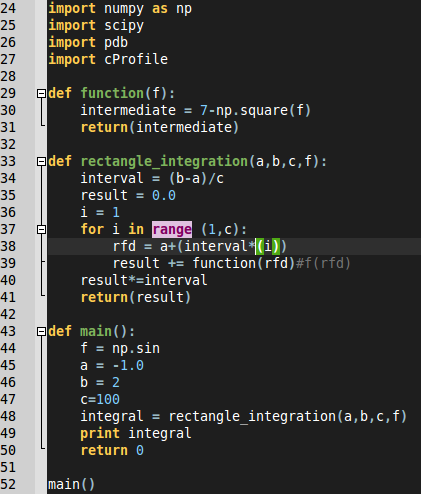This screenshot has width=421, height=494.
Task: Click the value 0.0 on line 35
Action: [x=164, y=195]
